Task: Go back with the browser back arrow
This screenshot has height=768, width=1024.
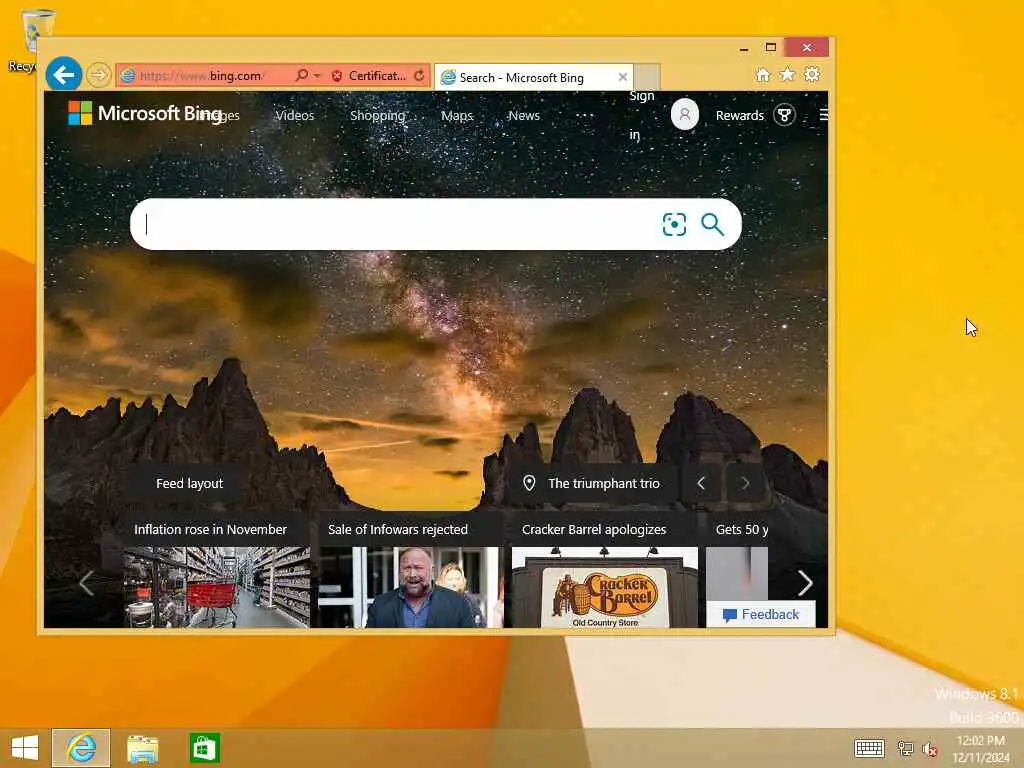Action: tap(63, 75)
